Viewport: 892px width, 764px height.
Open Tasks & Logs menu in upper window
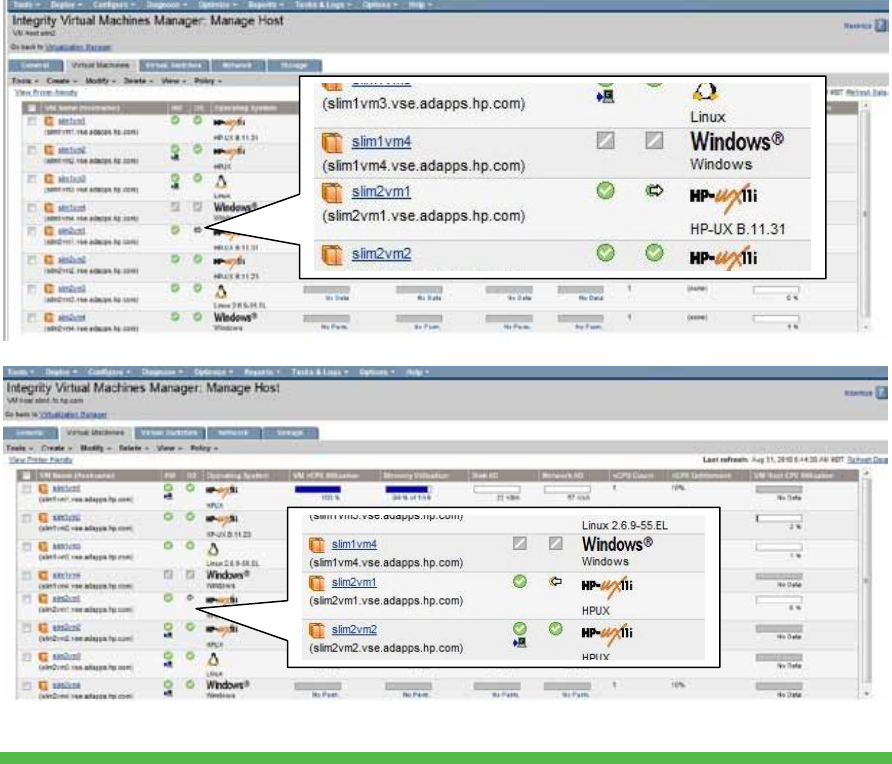[323, 5]
